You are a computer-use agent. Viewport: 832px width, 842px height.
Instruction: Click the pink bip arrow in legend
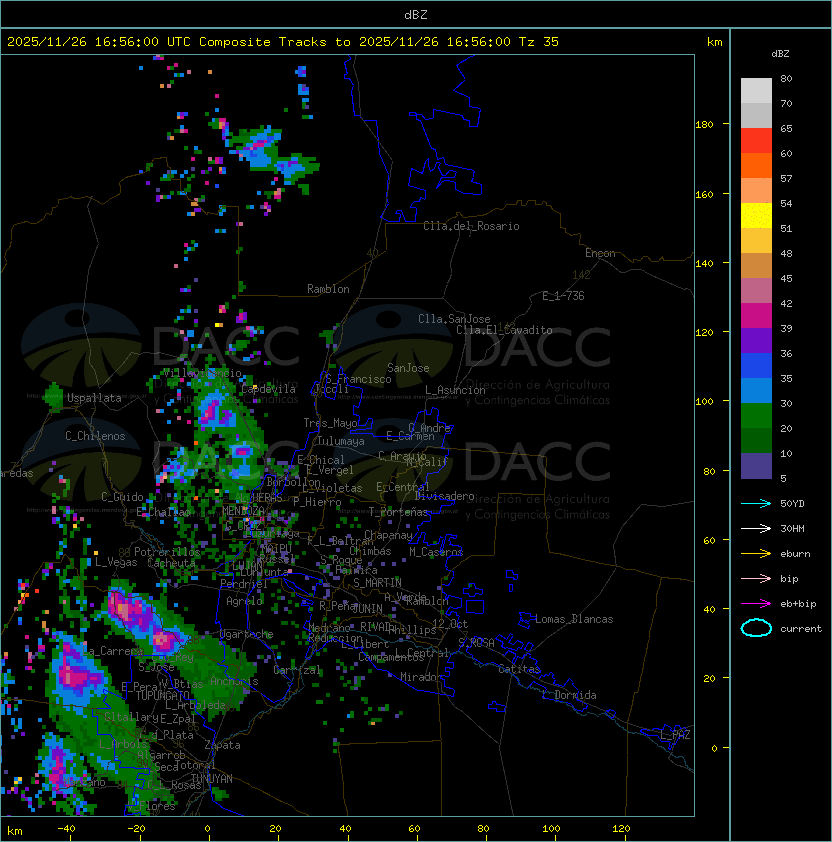click(x=756, y=579)
